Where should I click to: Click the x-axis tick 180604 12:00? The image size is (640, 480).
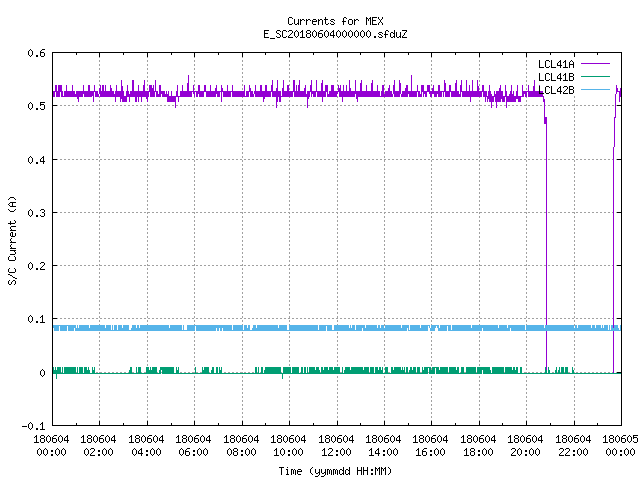336,445
